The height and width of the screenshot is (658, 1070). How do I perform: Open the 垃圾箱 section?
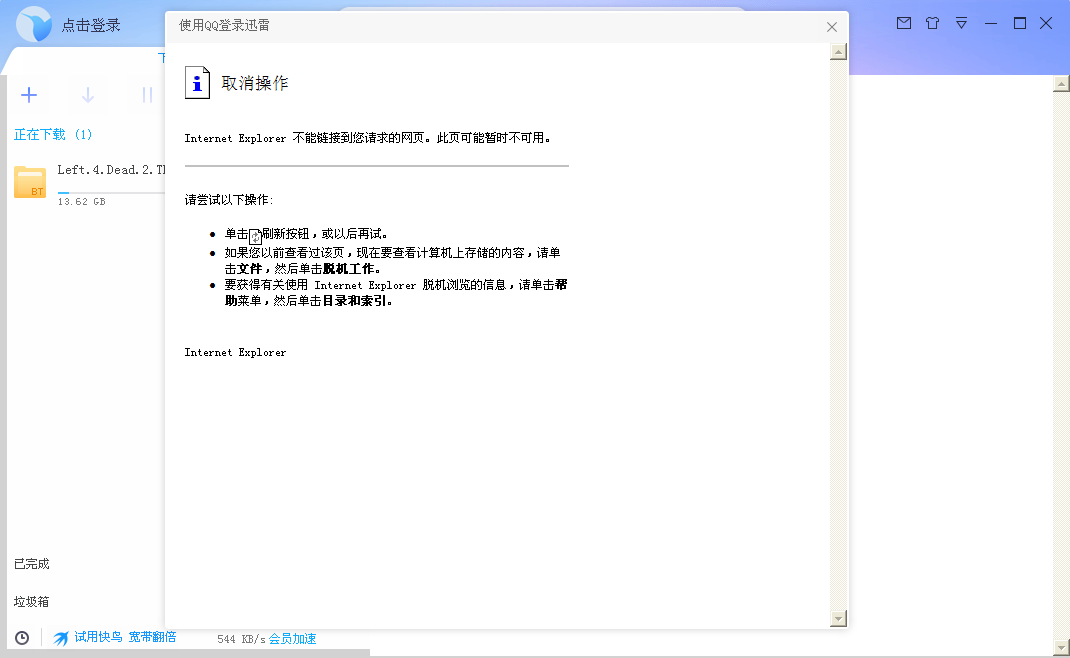(29, 601)
